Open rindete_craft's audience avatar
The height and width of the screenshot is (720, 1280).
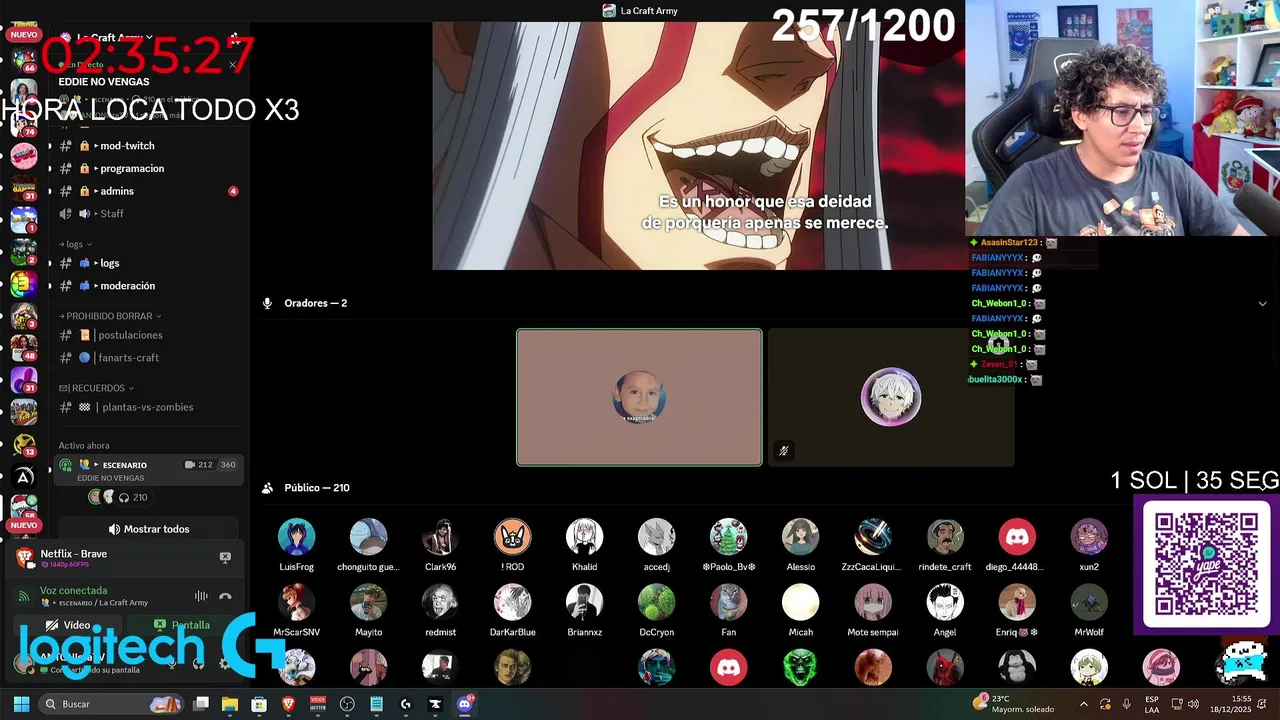(945, 537)
